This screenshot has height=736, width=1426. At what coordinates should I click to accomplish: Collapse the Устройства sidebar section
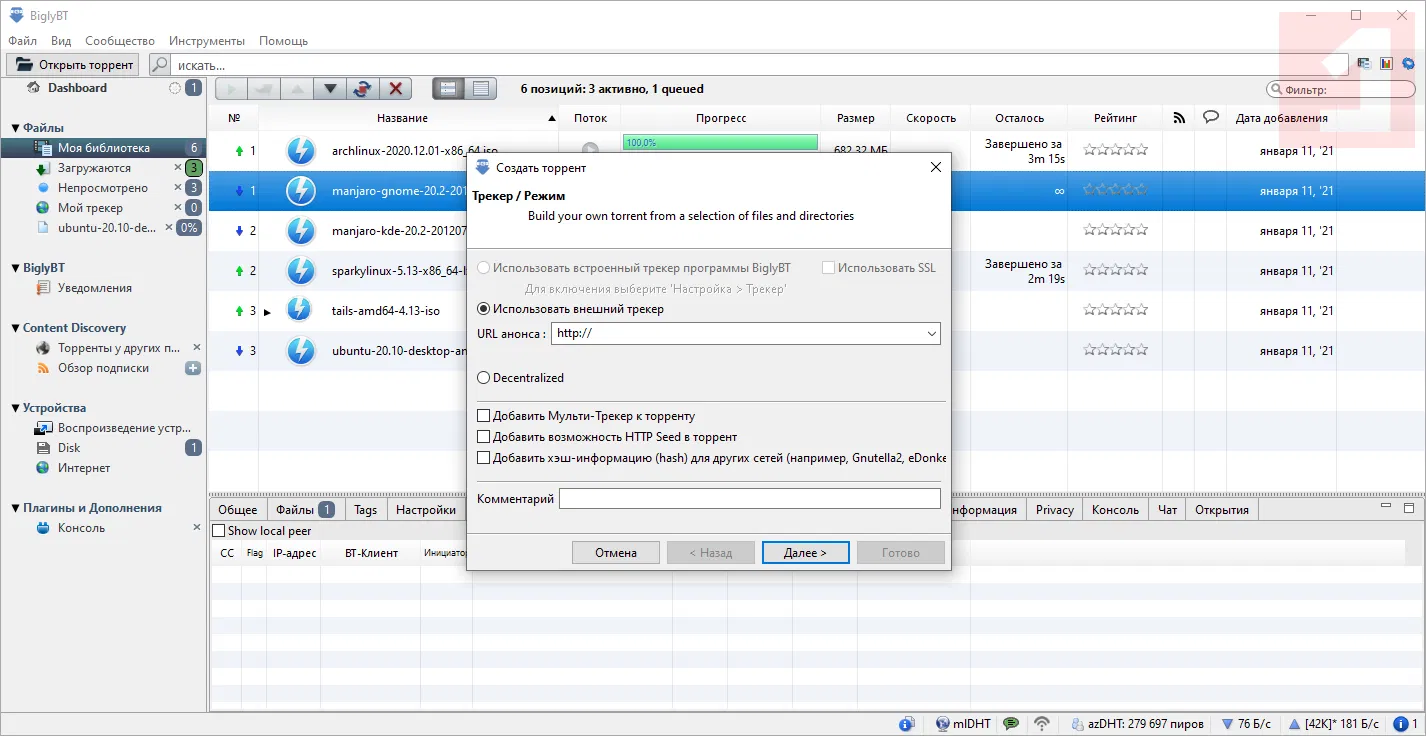(16, 408)
